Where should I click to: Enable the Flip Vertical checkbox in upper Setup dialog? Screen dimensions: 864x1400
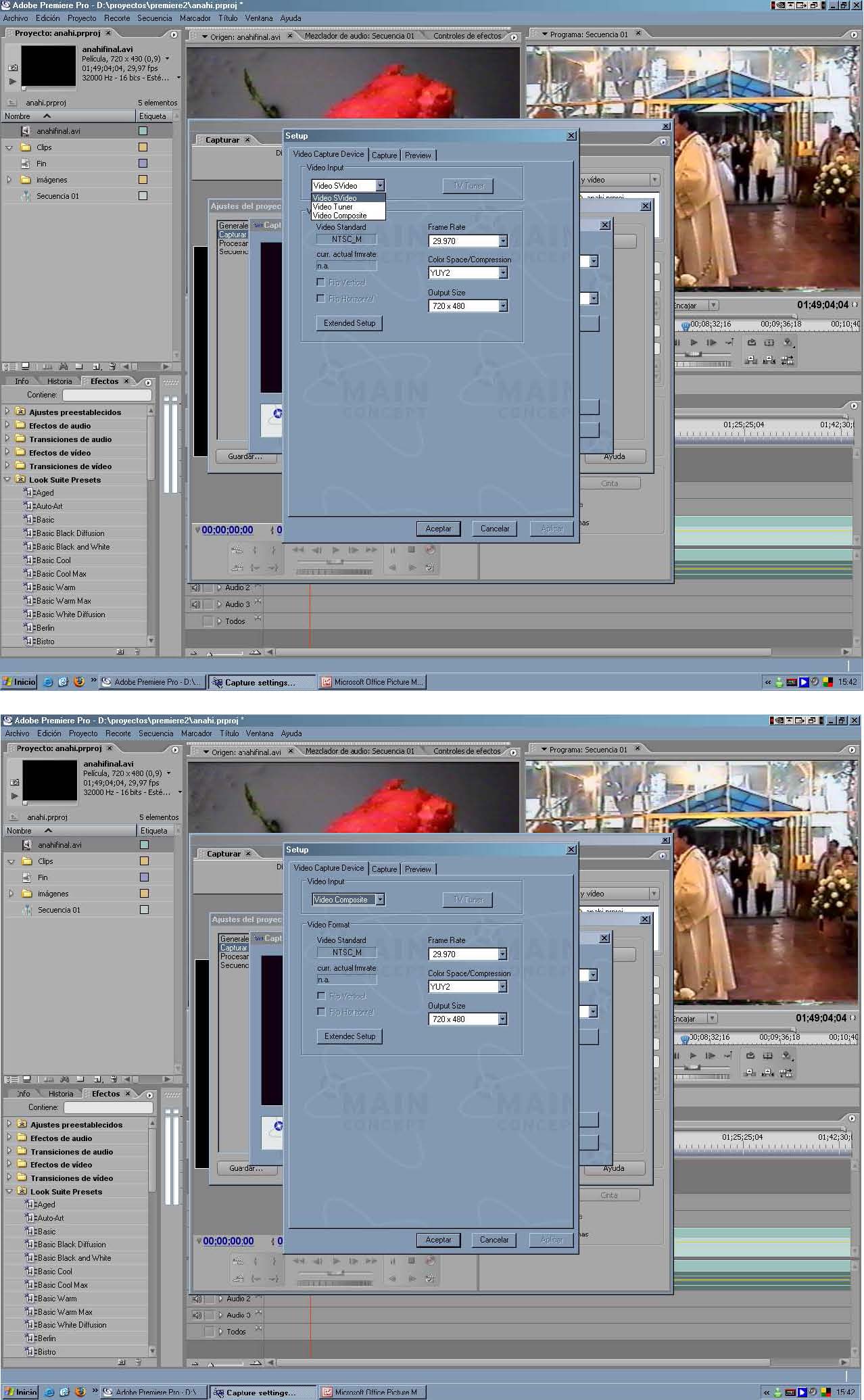(x=321, y=283)
